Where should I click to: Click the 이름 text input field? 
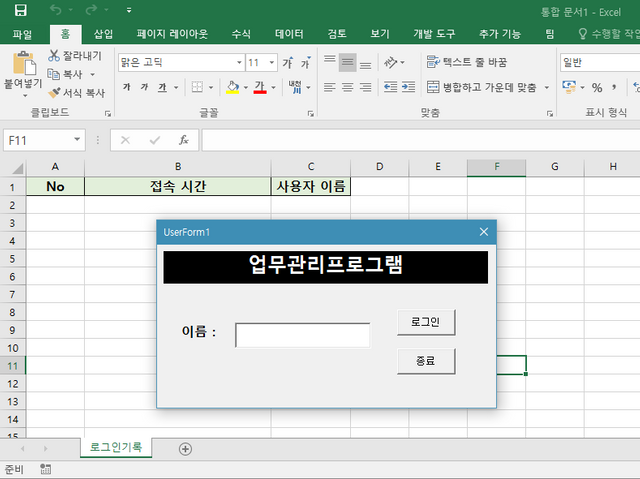[x=303, y=335]
